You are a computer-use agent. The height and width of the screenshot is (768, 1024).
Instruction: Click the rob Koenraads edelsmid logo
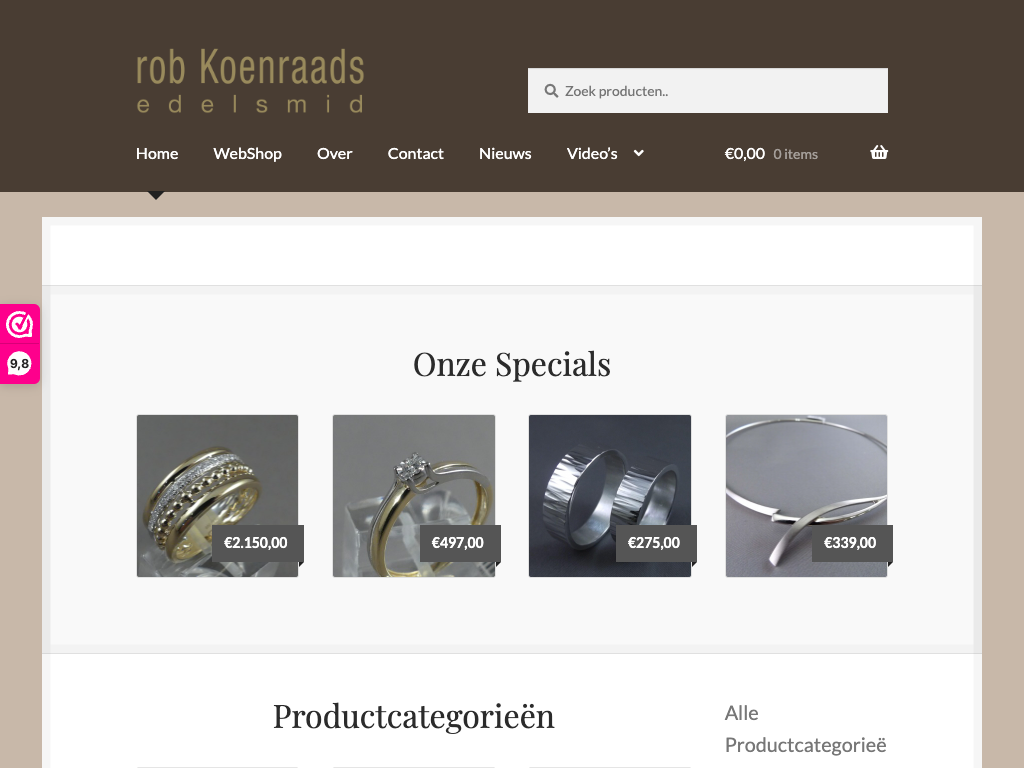pyautogui.click(x=250, y=81)
